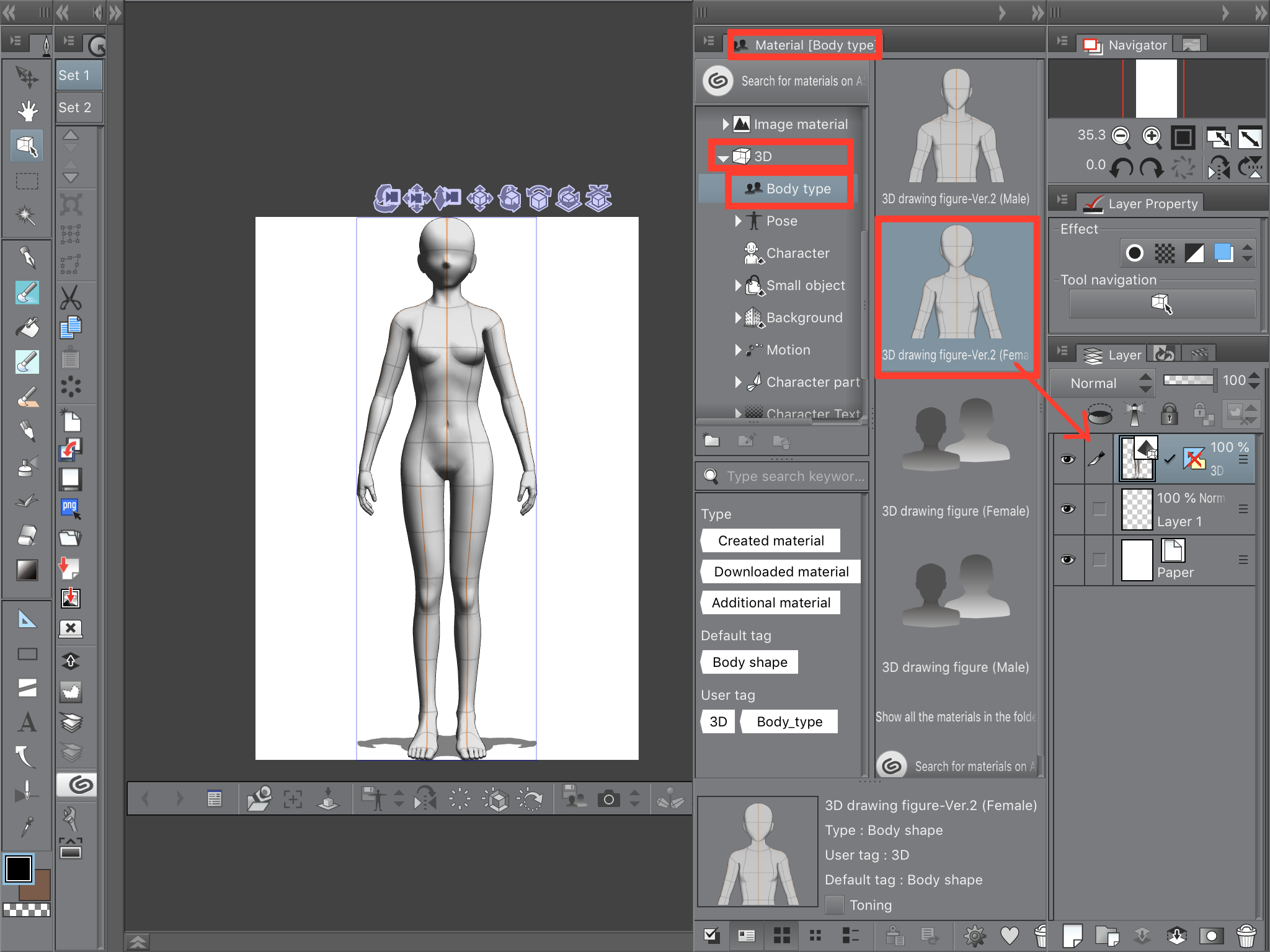Screen dimensions: 1270x952
Task: Open the settings gear at the bottom of Material panel
Action: [x=975, y=936]
